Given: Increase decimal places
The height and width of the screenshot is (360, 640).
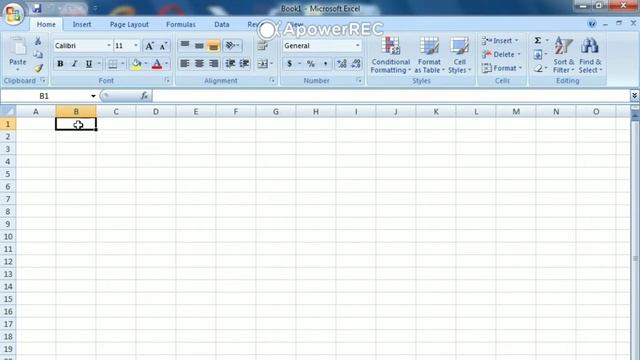Looking at the screenshot, I should pyautogui.click(x=342, y=64).
